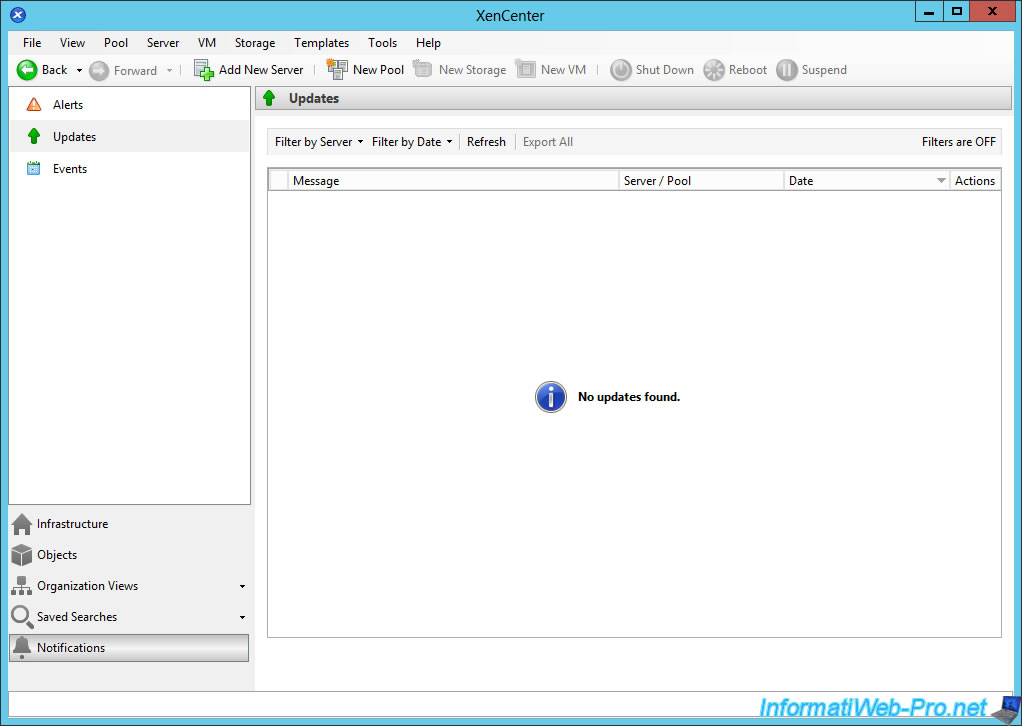This screenshot has height=726, width=1022.
Task: Open the Server menu
Action: [163, 42]
